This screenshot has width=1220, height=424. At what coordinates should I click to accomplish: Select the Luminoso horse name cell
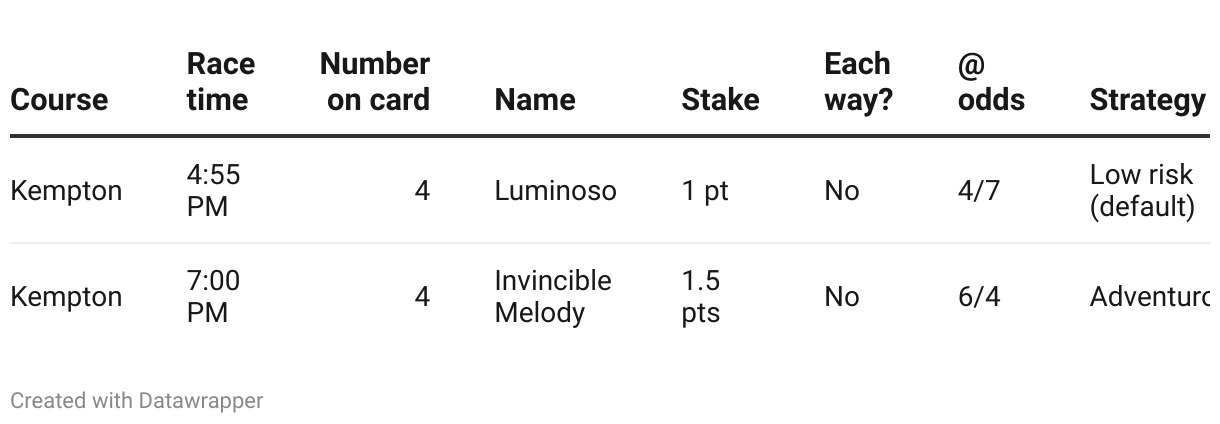[556, 191]
